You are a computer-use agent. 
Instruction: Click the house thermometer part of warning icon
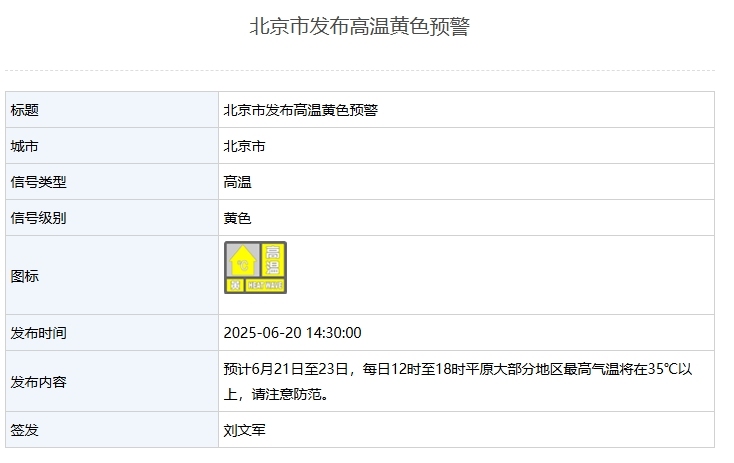(242, 260)
